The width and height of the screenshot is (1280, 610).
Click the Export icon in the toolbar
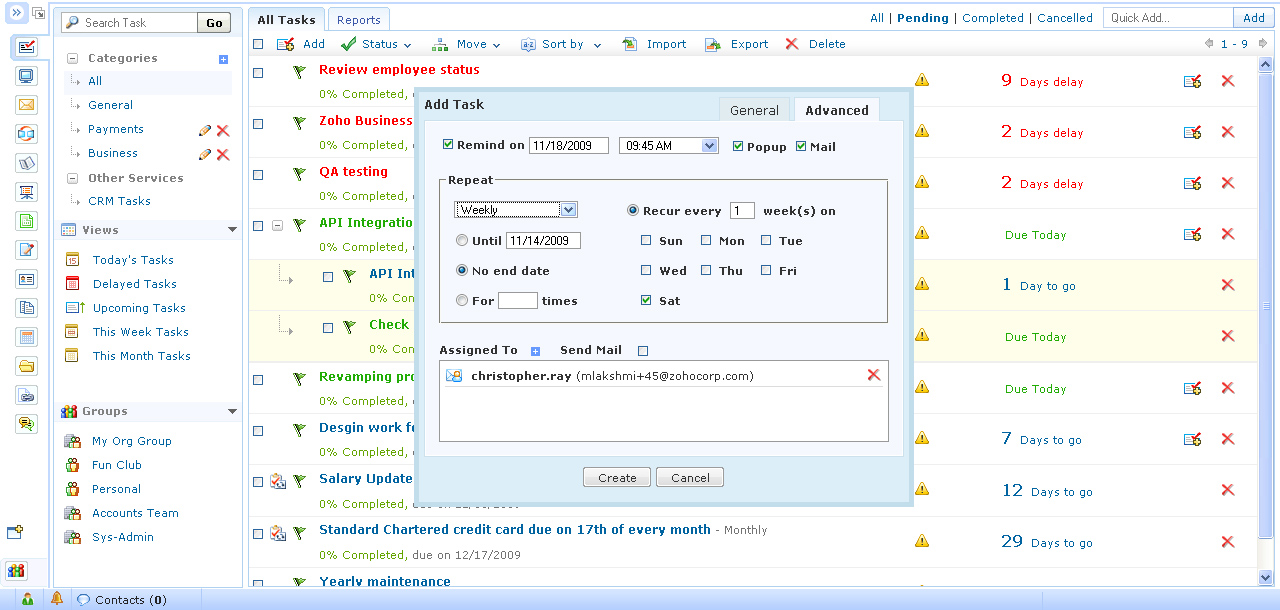click(x=713, y=44)
